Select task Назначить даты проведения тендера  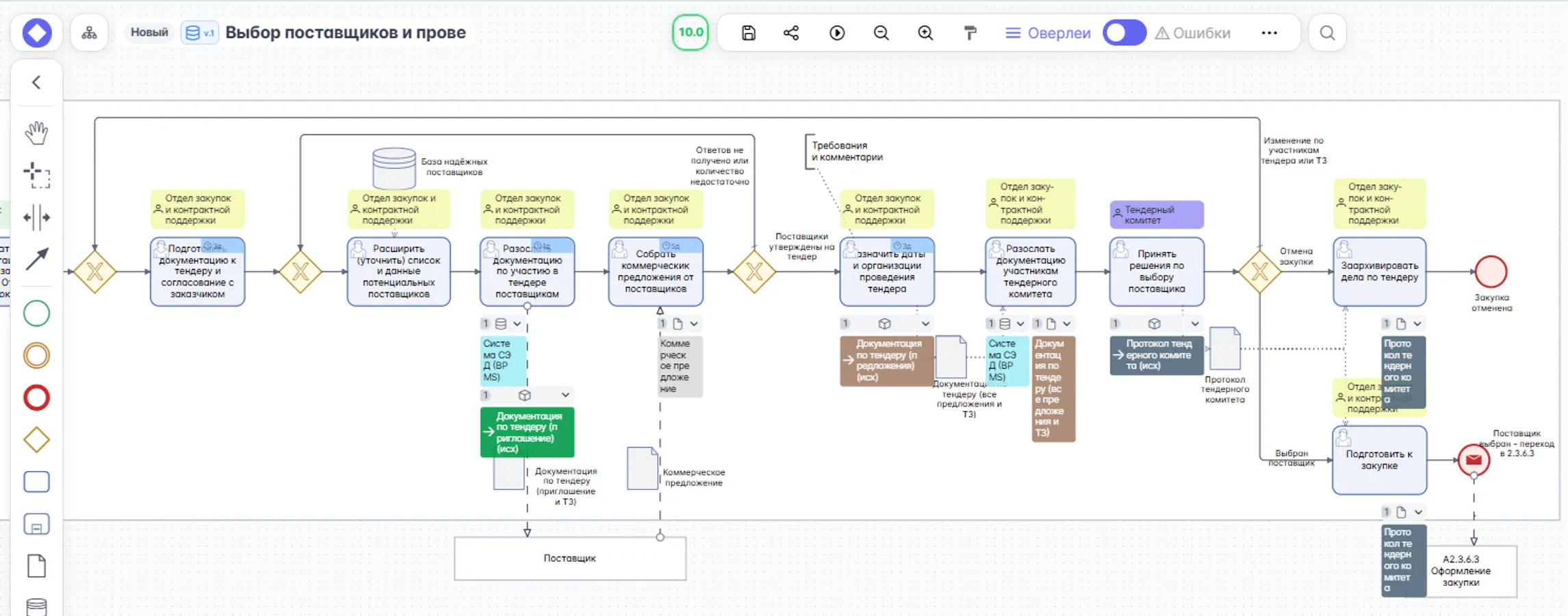click(x=887, y=272)
